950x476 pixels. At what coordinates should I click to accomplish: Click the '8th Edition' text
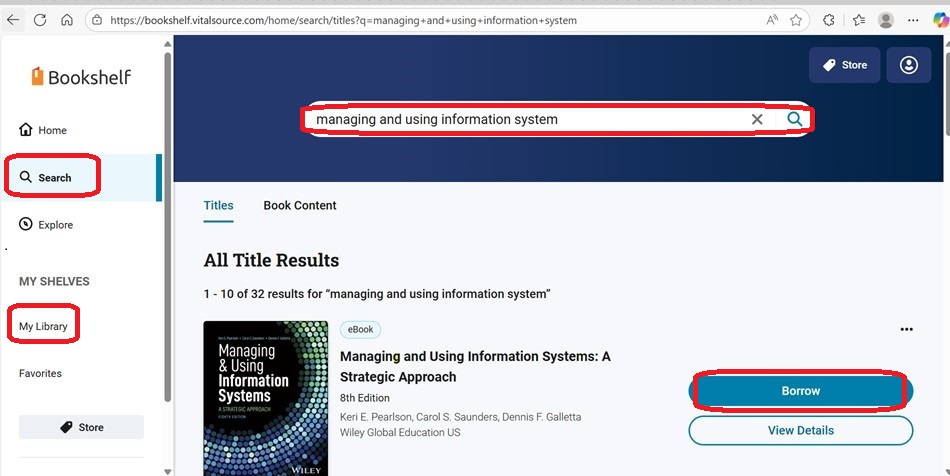point(365,398)
